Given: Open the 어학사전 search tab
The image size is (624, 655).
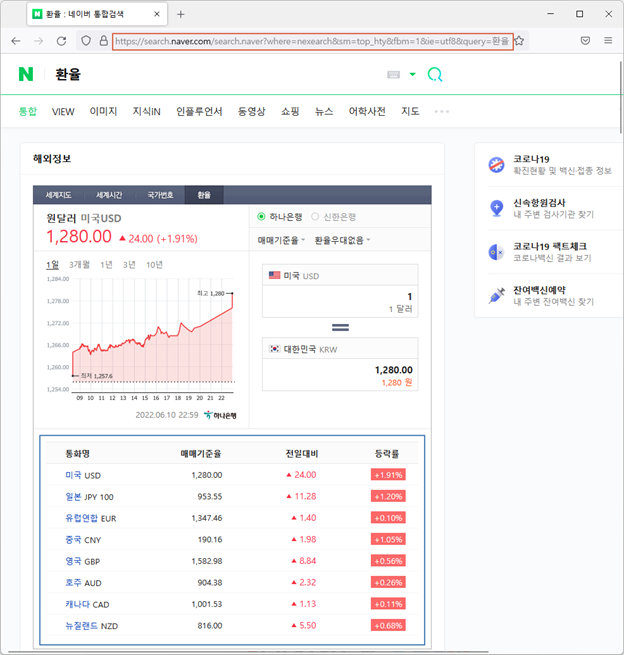Looking at the screenshot, I should pyautogui.click(x=367, y=112).
